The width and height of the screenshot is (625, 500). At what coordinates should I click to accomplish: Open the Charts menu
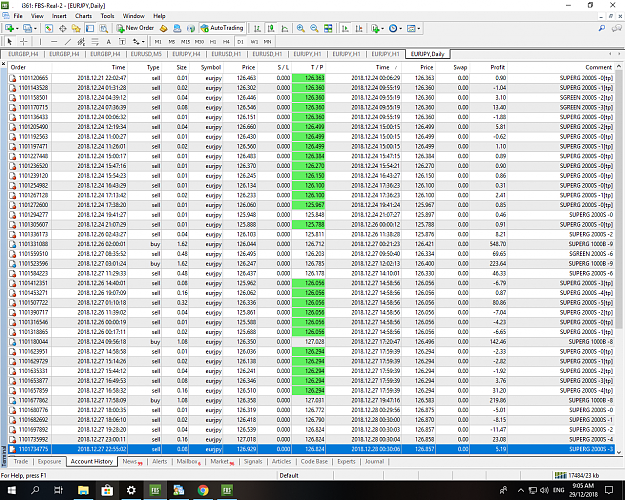pyautogui.click(x=83, y=16)
